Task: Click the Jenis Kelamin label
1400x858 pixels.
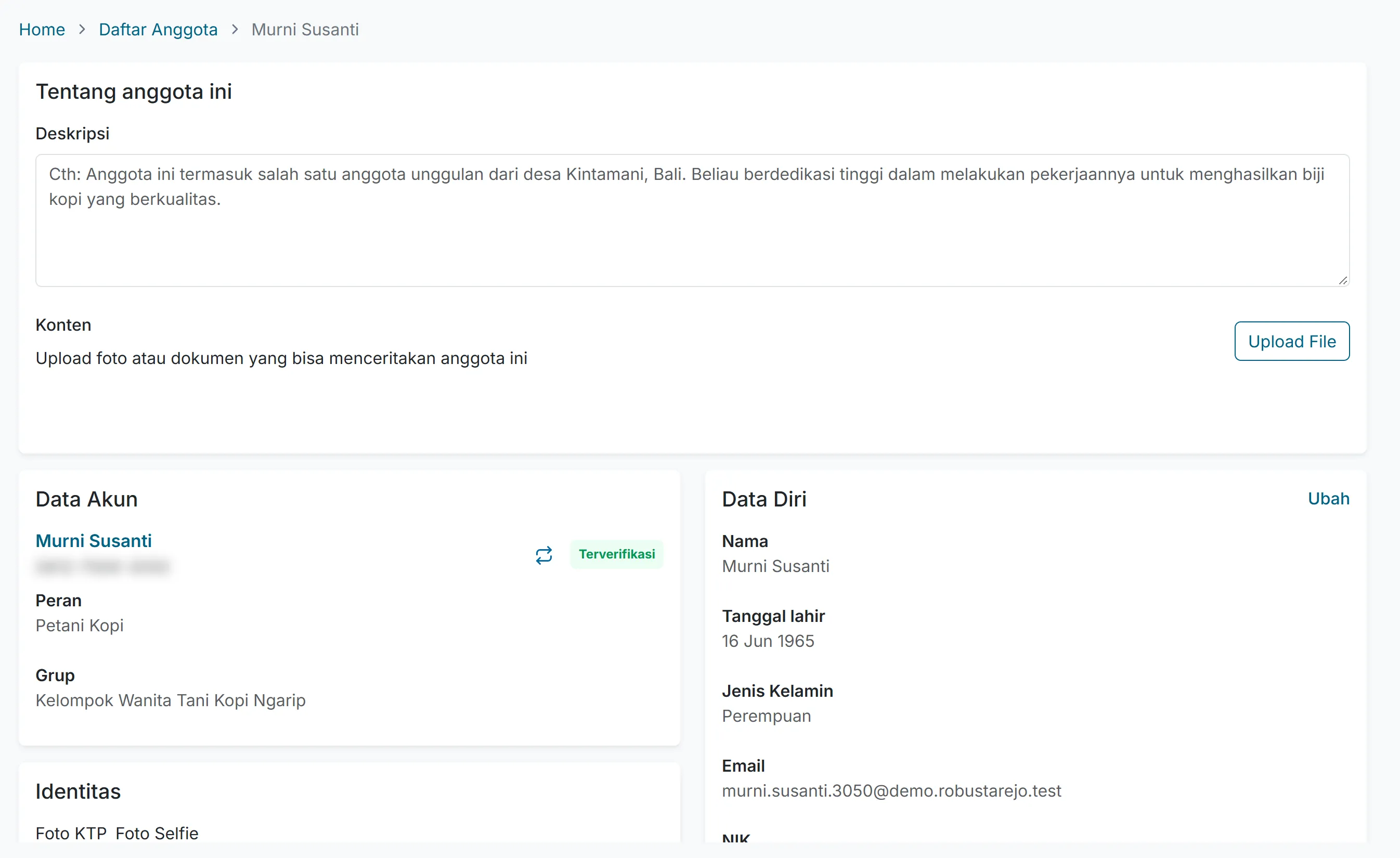Action: (x=777, y=691)
